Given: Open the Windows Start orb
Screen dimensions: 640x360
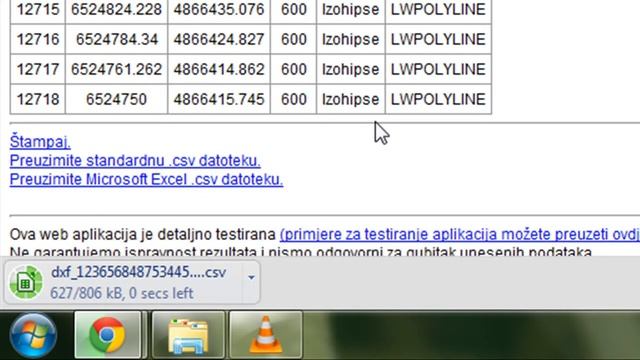Looking at the screenshot, I should coord(33,336).
